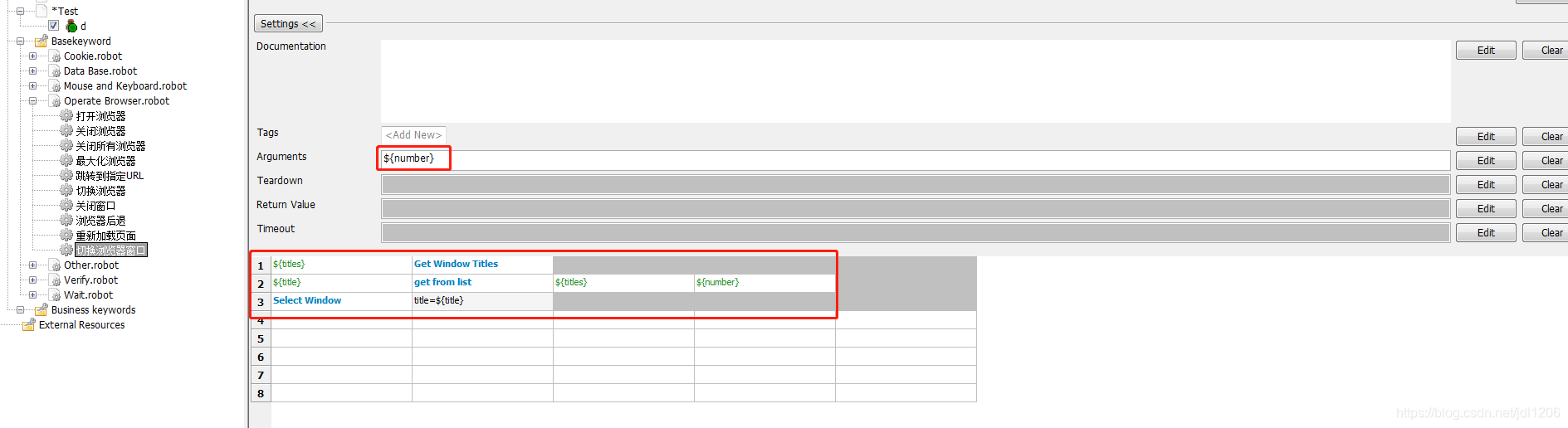This screenshot has width=1568, height=428.
Task: Select the ${titles} cell in row 1
Action: point(341,265)
